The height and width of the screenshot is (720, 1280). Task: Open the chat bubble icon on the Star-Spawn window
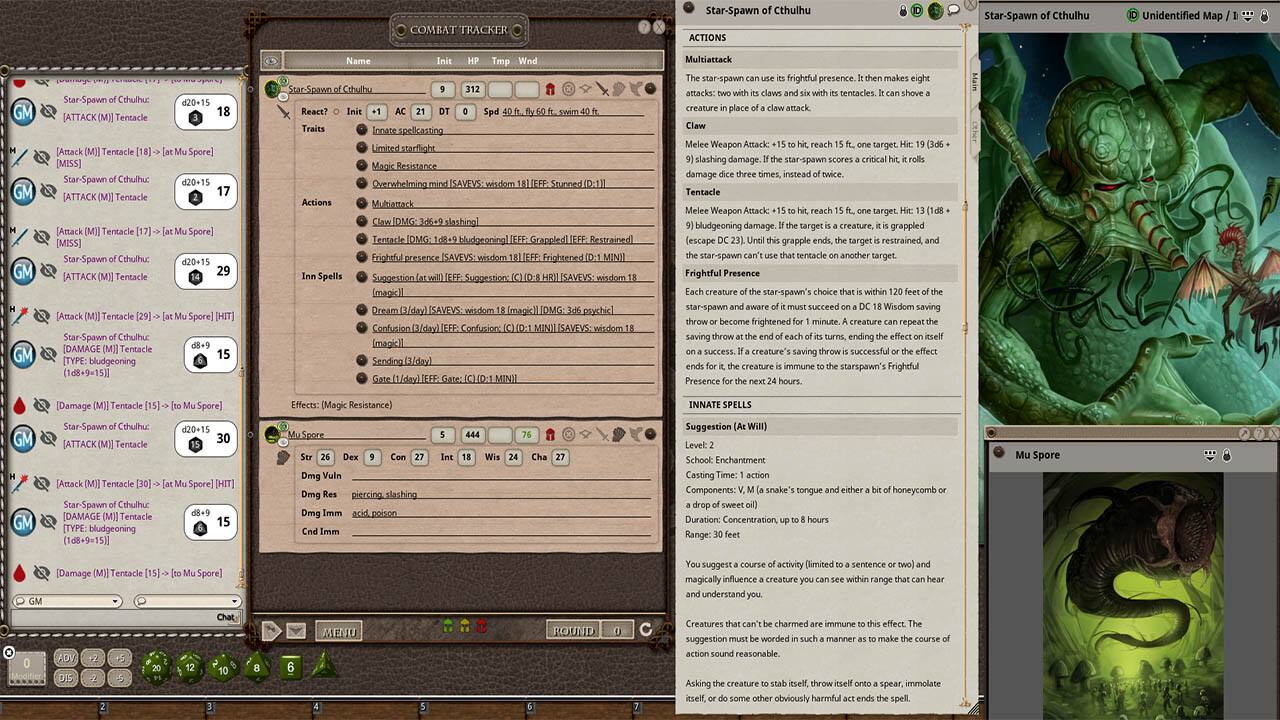952,9
